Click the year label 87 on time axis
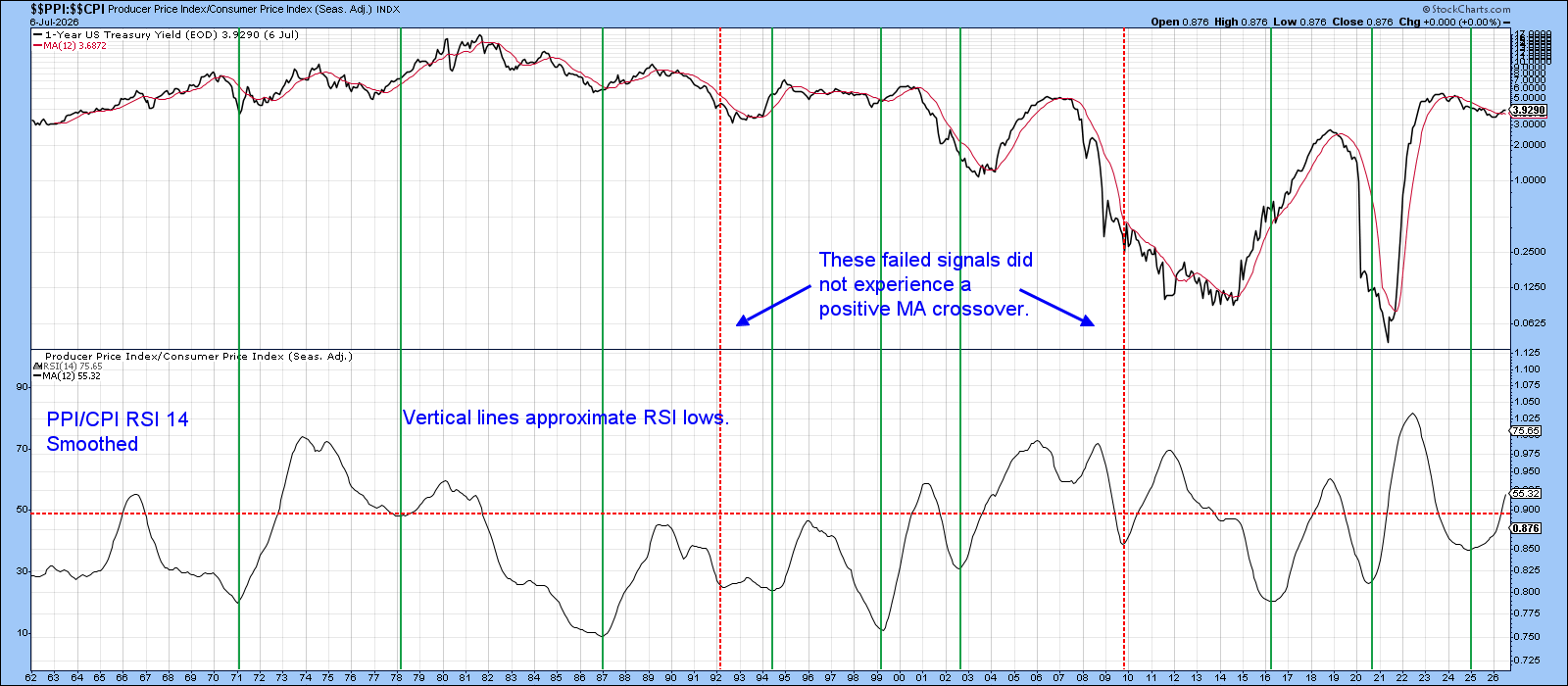The image size is (1568, 686). (603, 678)
